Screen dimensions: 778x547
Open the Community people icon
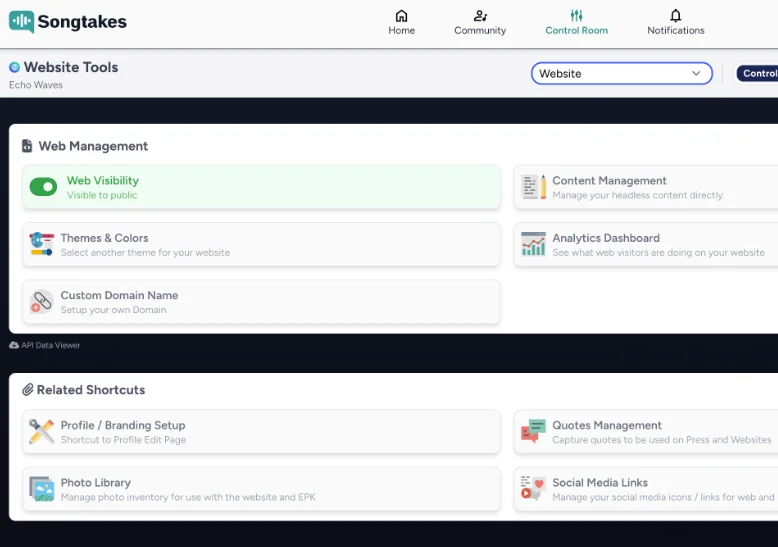click(x=480, y=16)
